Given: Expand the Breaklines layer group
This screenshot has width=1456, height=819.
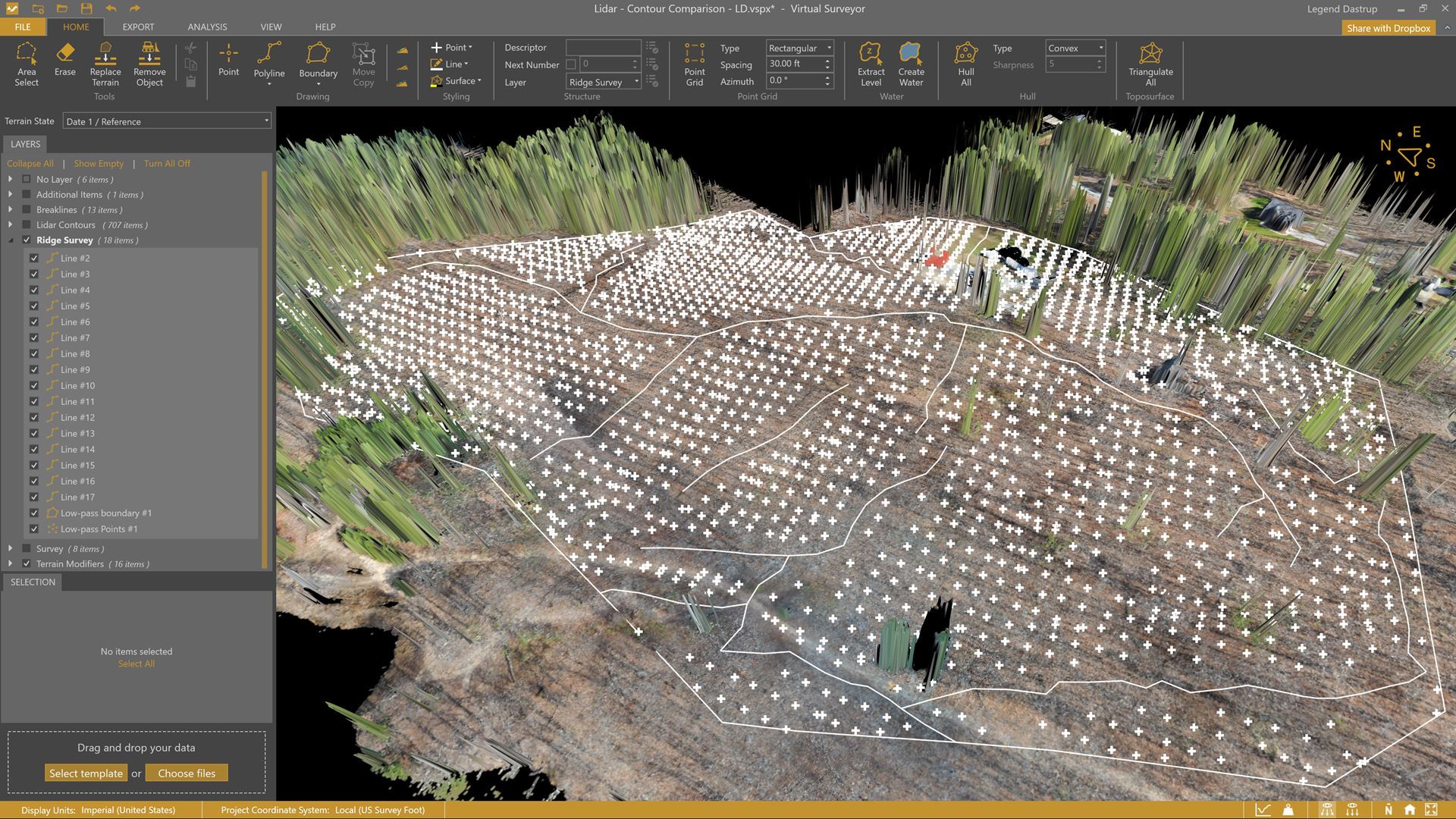Looking at the screenshot, I should coord(11,210).
